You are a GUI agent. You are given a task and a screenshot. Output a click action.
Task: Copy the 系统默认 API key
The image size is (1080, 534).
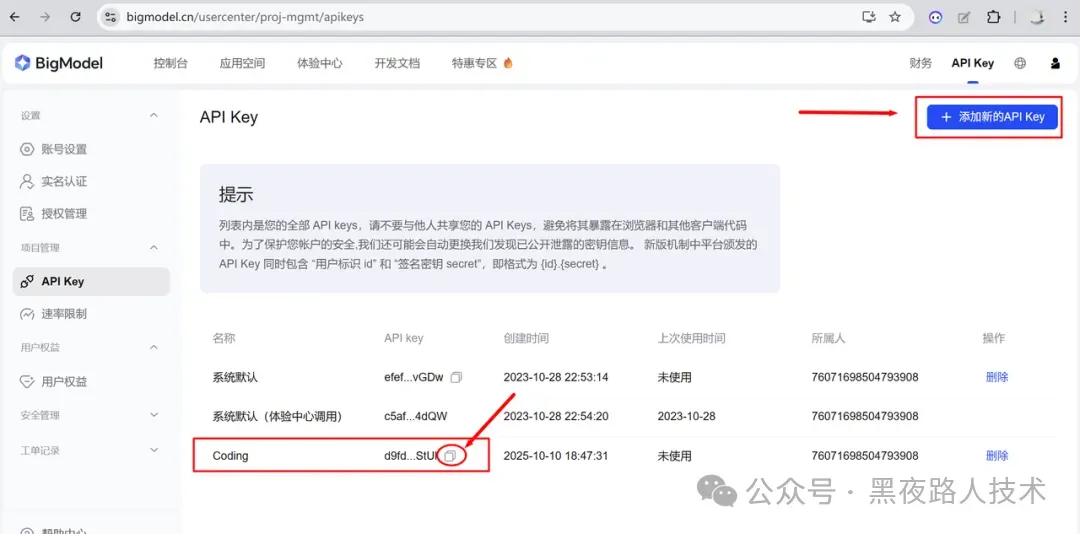(456, 378)
